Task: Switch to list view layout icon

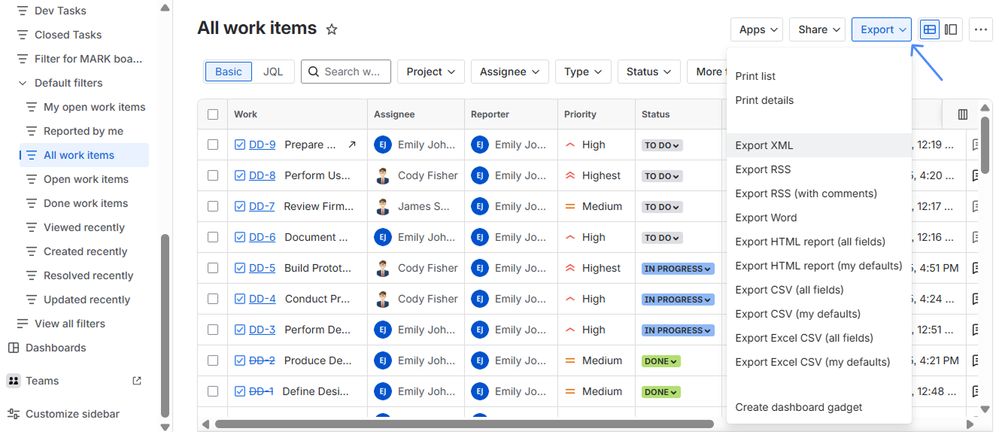Action: tap(930, 29)
